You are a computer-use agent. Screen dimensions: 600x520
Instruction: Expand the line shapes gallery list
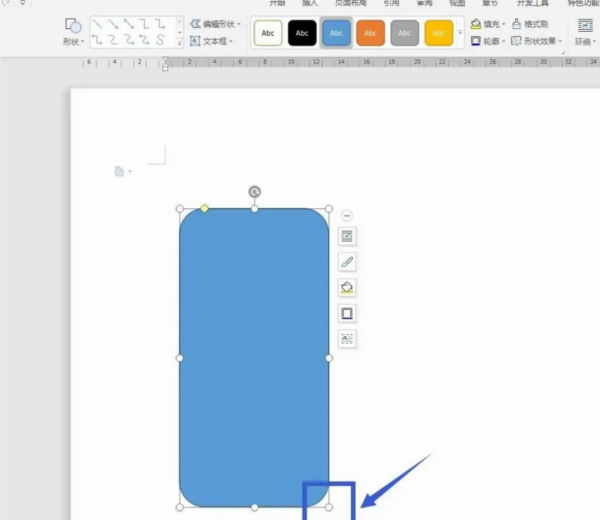[179, 43]
